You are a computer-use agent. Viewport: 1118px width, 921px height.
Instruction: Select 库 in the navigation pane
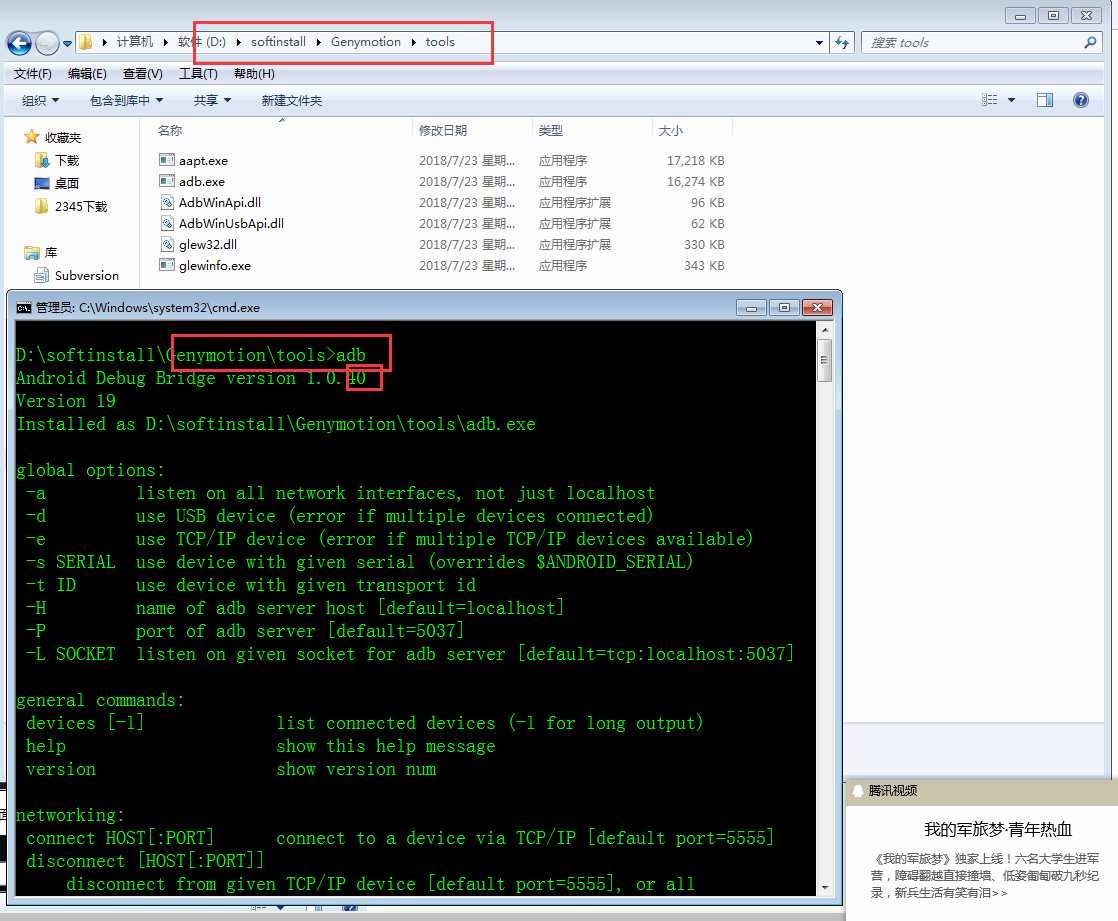coord(51,252)
